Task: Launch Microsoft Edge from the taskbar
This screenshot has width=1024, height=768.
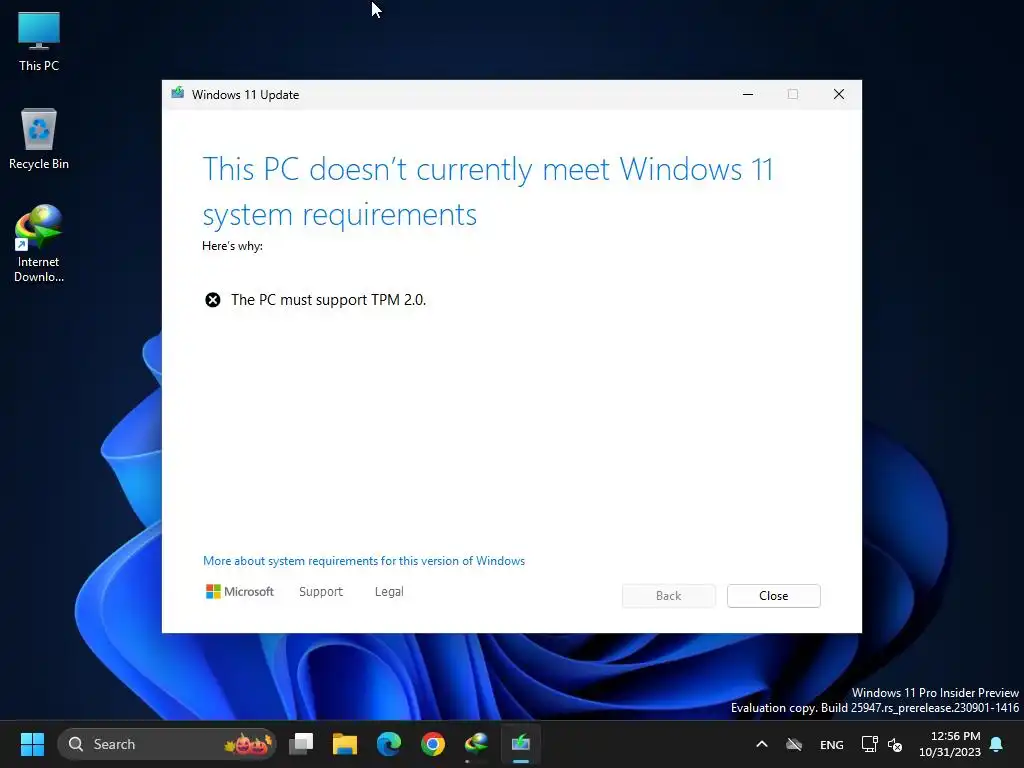Action: 389,744
